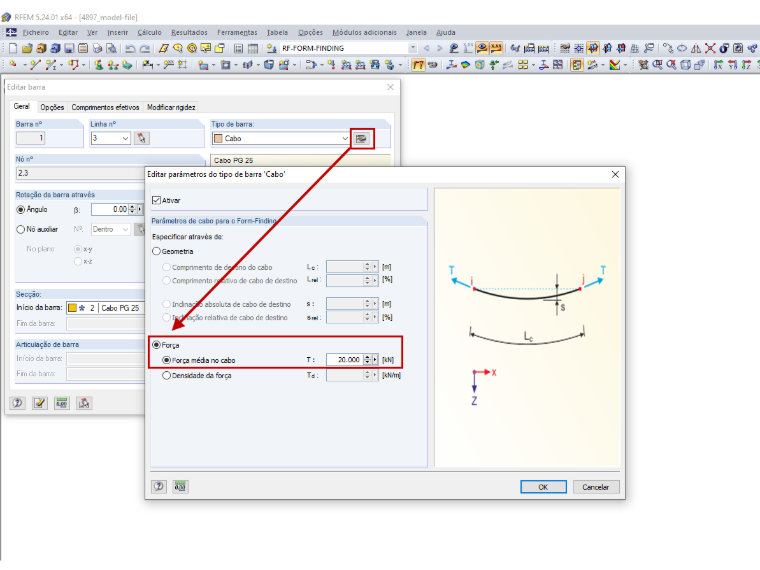Click the β angle stepper arrows
Screen dimensions: 760x570
click(x=132, y=209)
